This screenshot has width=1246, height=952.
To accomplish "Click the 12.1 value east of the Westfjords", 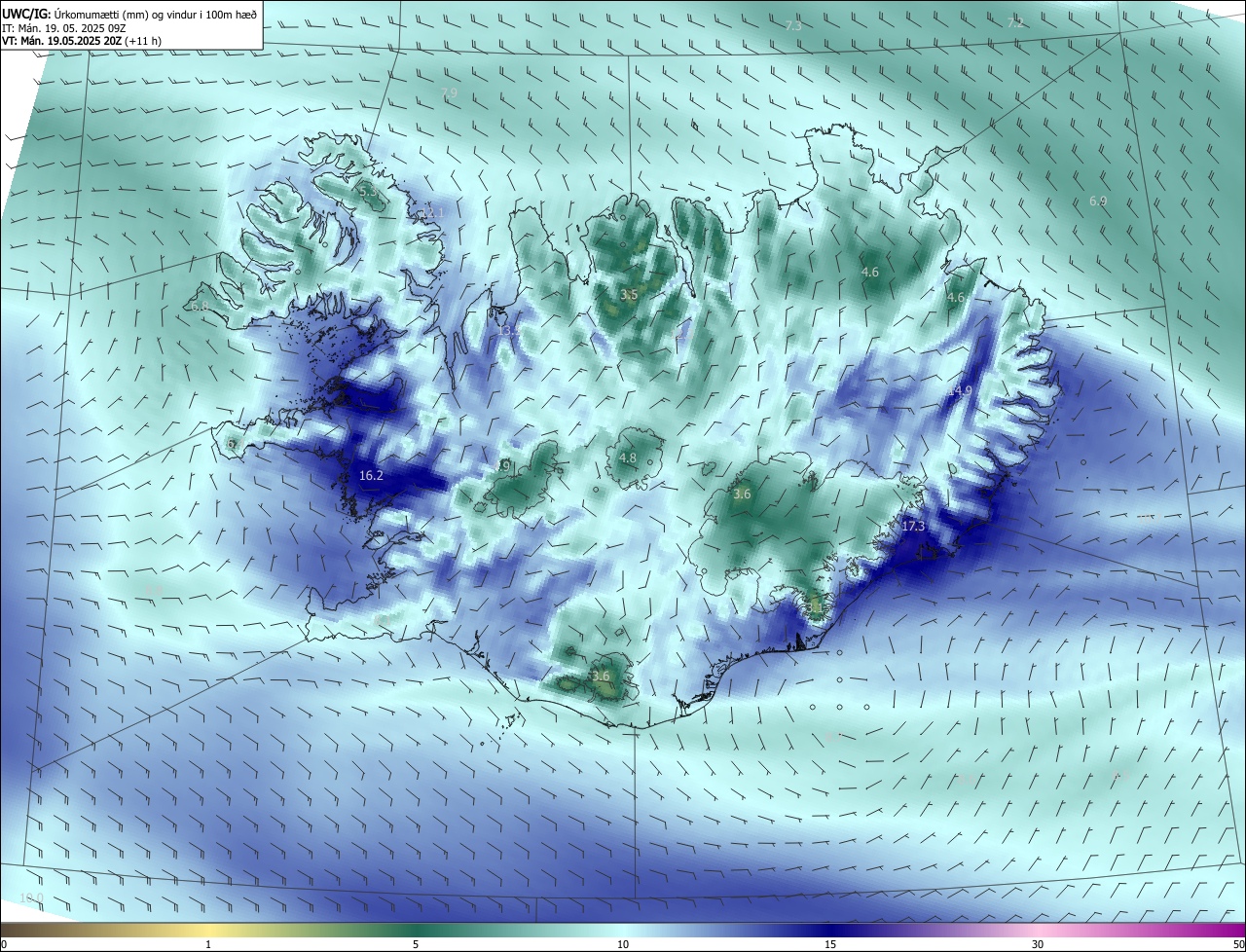I will (431, 212).
